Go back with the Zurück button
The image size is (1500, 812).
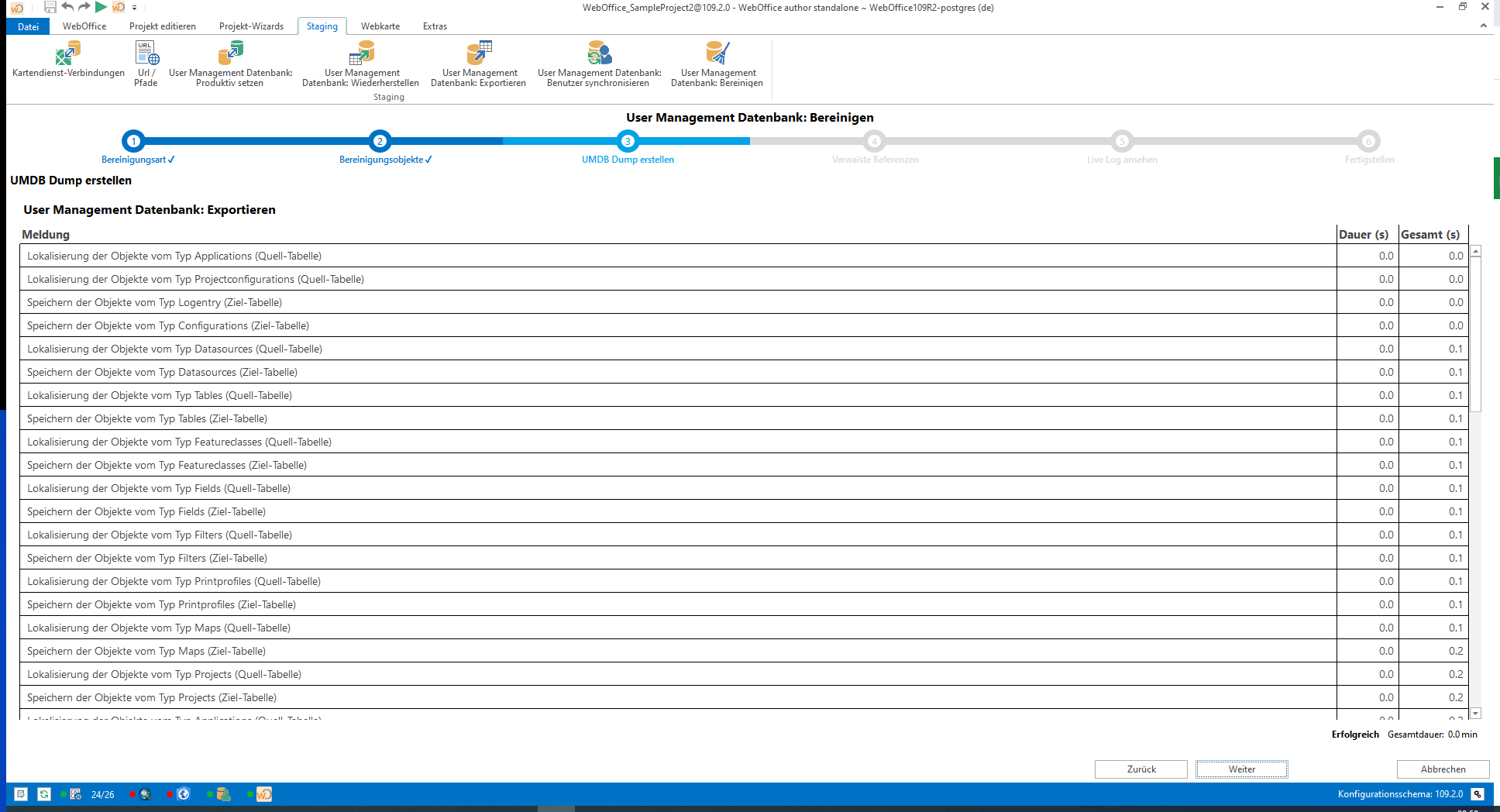pyautogui.click(x=1140, y=769)
